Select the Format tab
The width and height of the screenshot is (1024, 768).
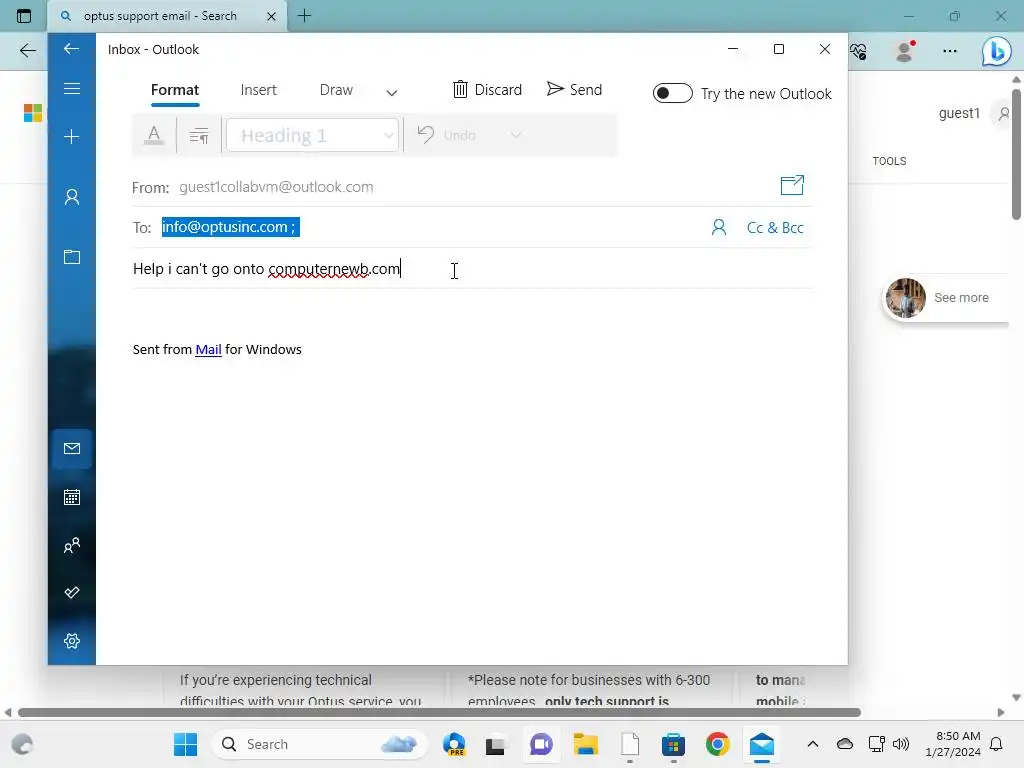coord(174,90)
